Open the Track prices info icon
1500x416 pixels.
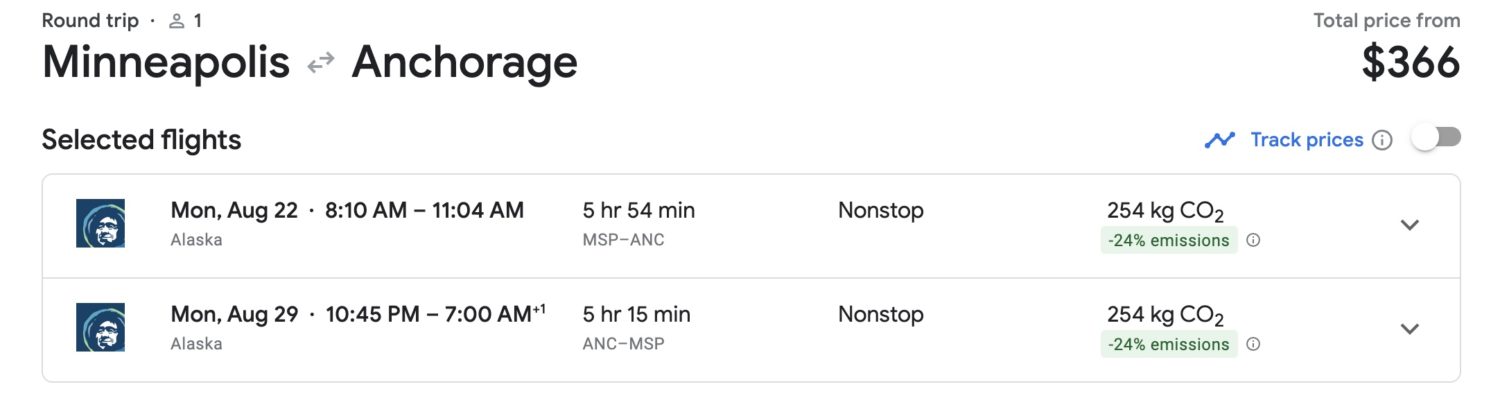pos(1382,140)
